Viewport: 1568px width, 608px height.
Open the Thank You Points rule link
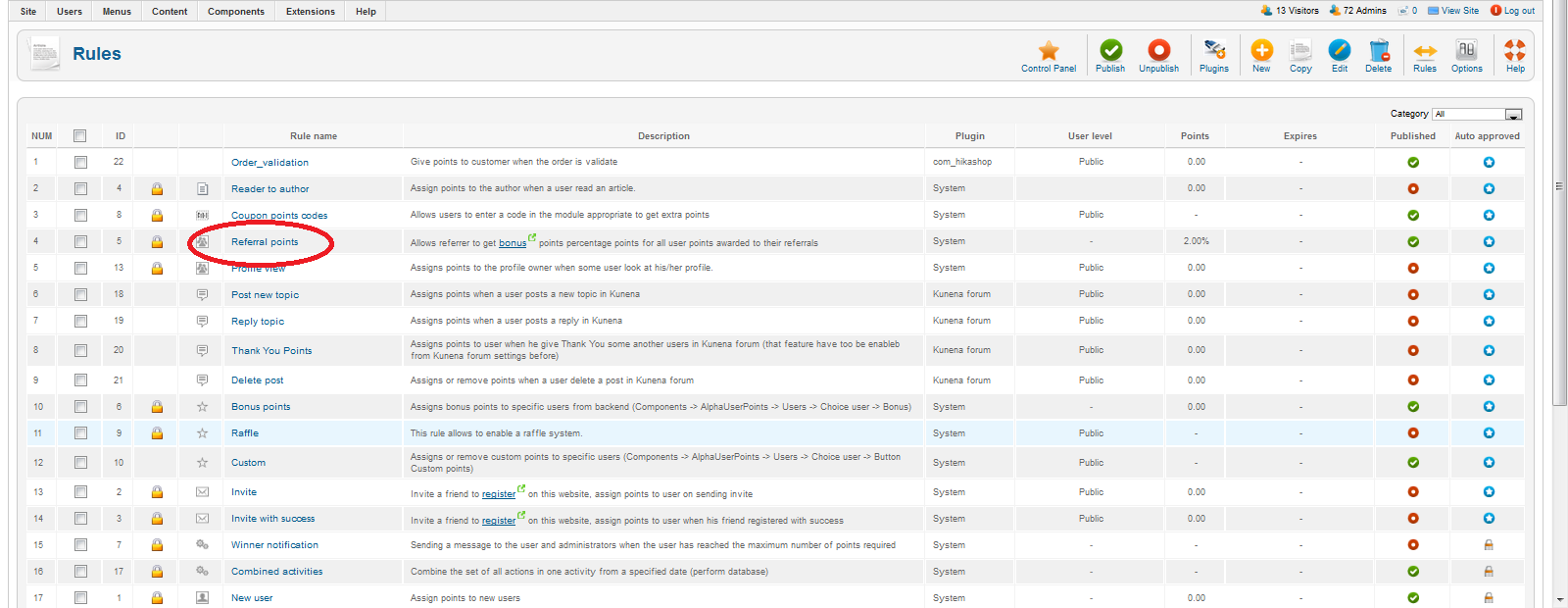pos(271,351)
